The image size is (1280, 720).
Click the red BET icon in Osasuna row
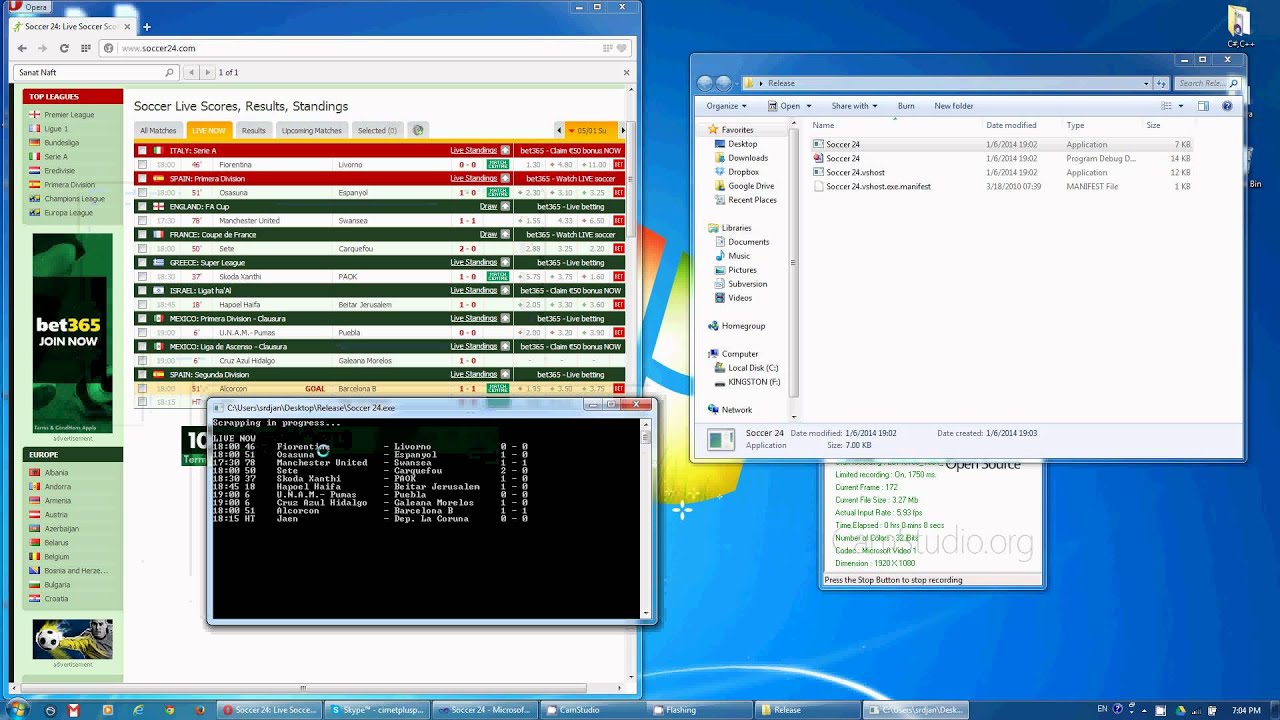pos(619,192)
